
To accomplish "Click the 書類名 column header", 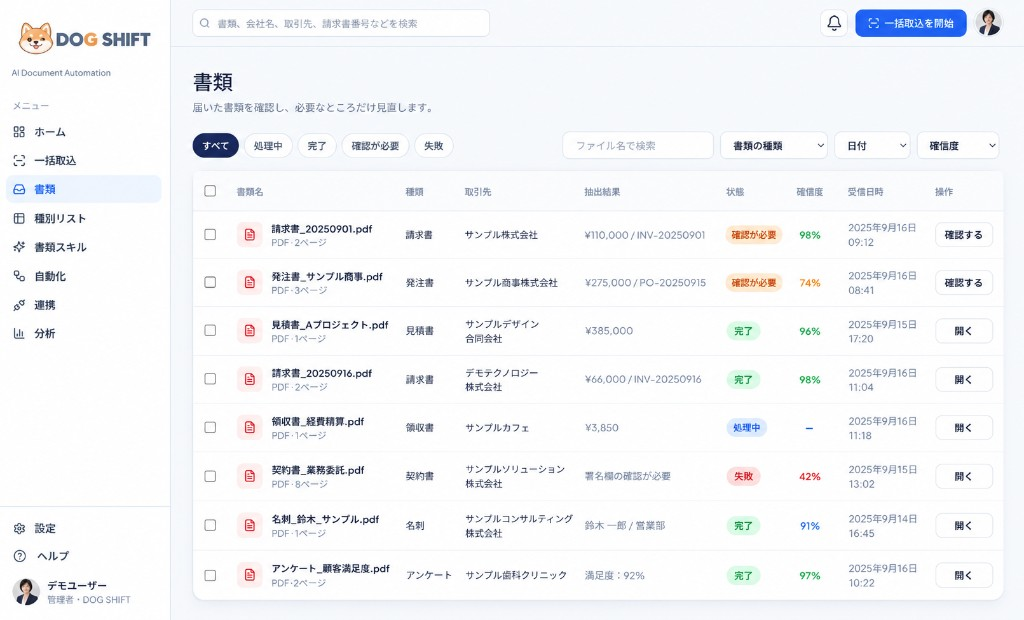I will (x=249, y=192).
